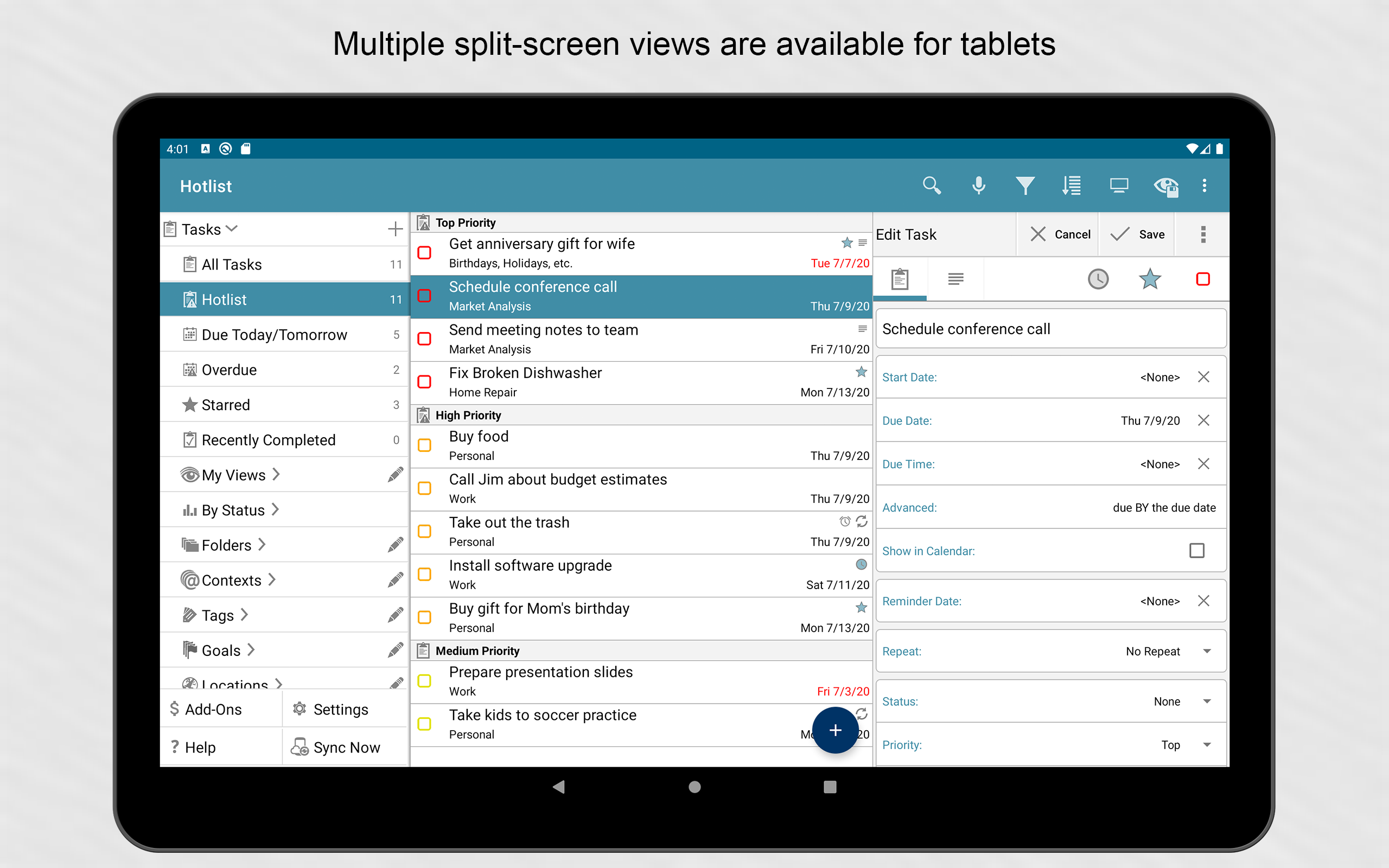Save the edited task

(x=1137, y=234)
